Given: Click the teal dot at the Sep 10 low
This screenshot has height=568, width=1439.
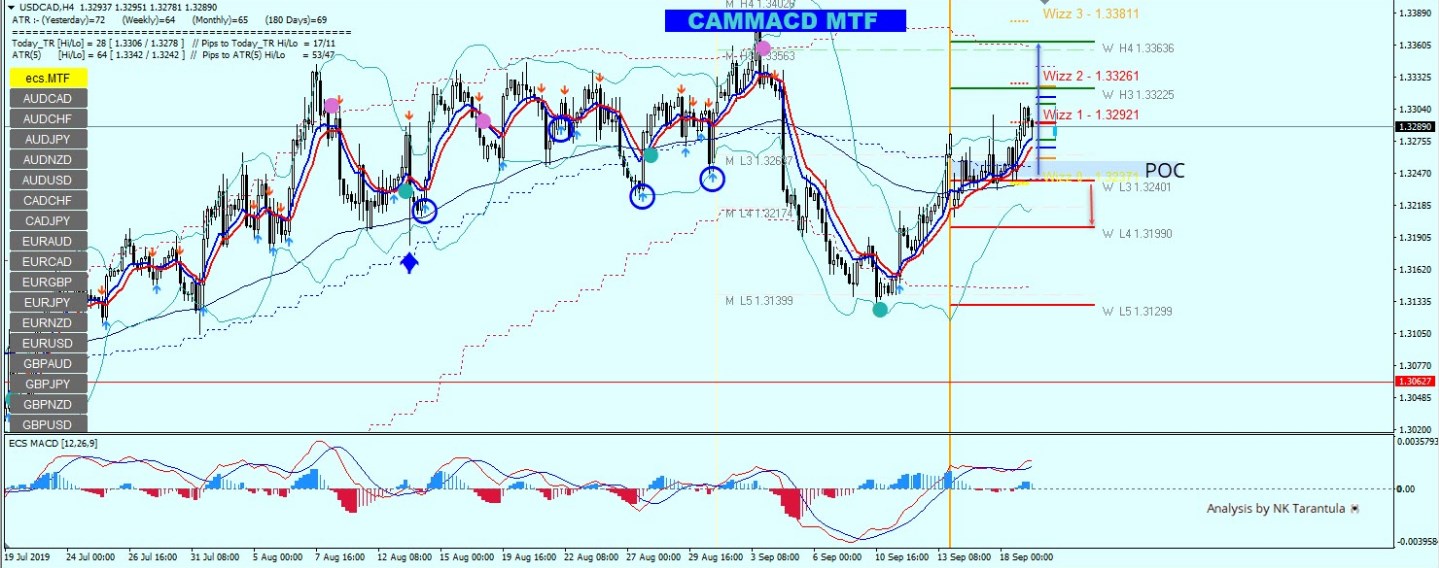Looking at the screenshot, I should [x=880, y=310].
